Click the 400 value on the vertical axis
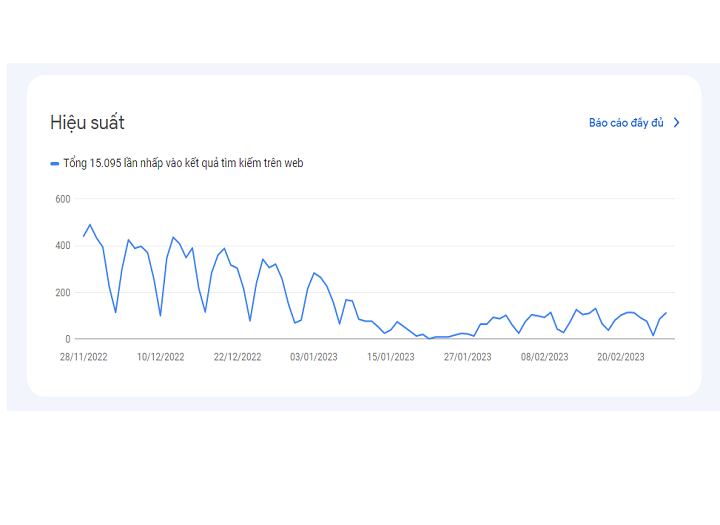This screenshot has height=525, width=720. (x=62, y=246)
